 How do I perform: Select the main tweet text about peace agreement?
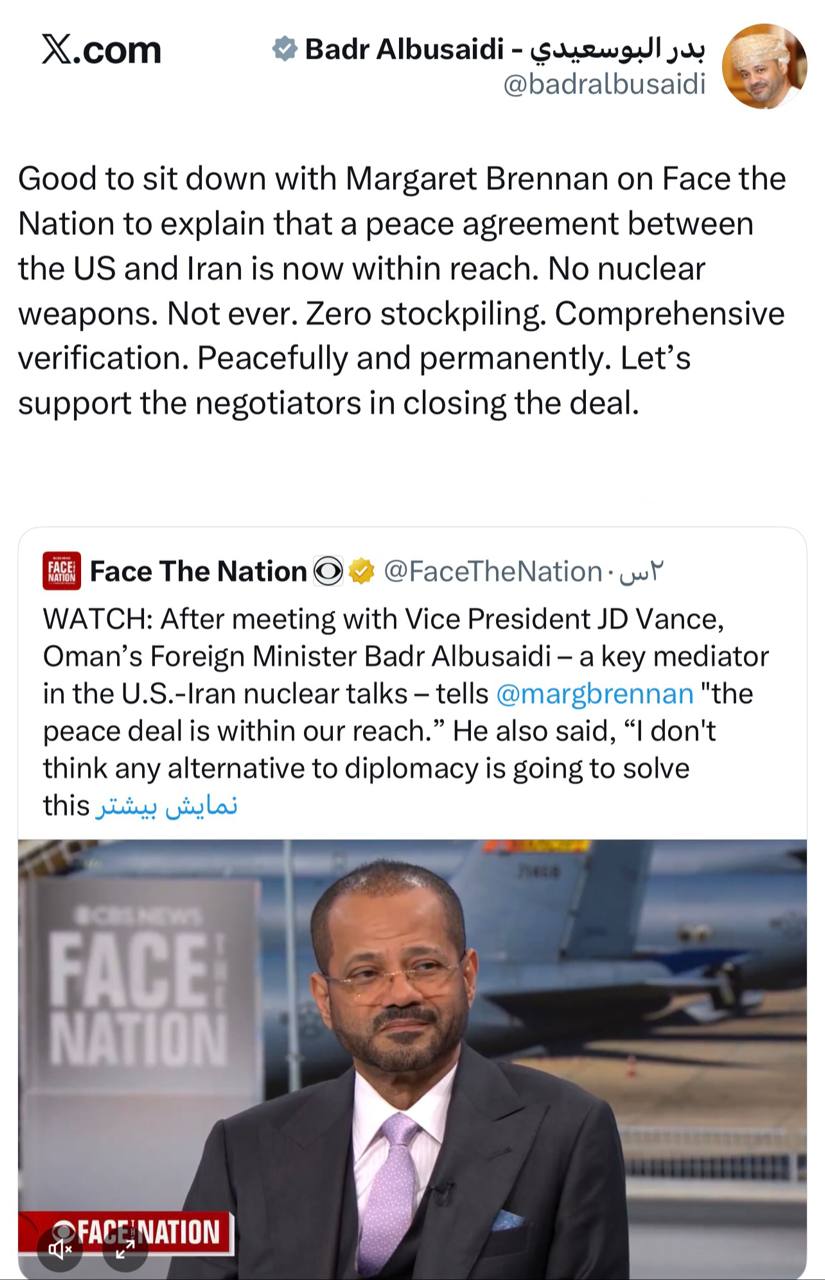402,292
